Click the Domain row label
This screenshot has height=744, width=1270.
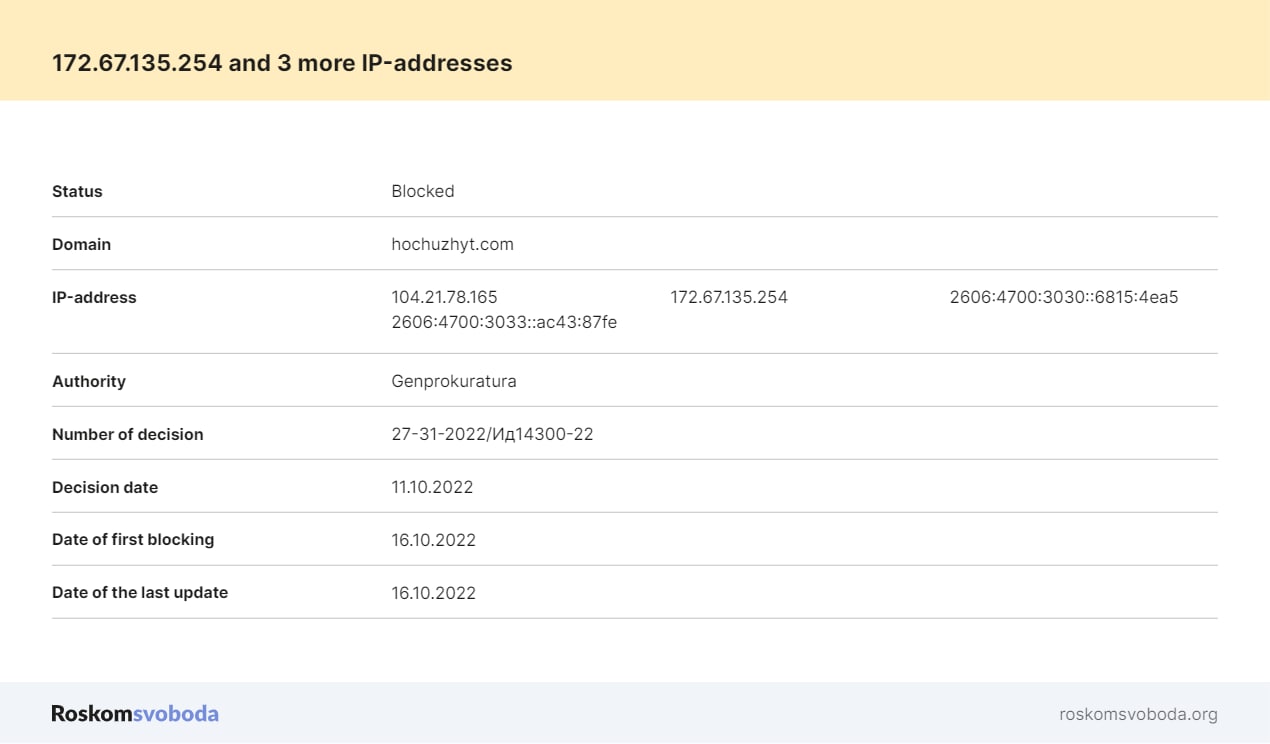tap(81, 244)
